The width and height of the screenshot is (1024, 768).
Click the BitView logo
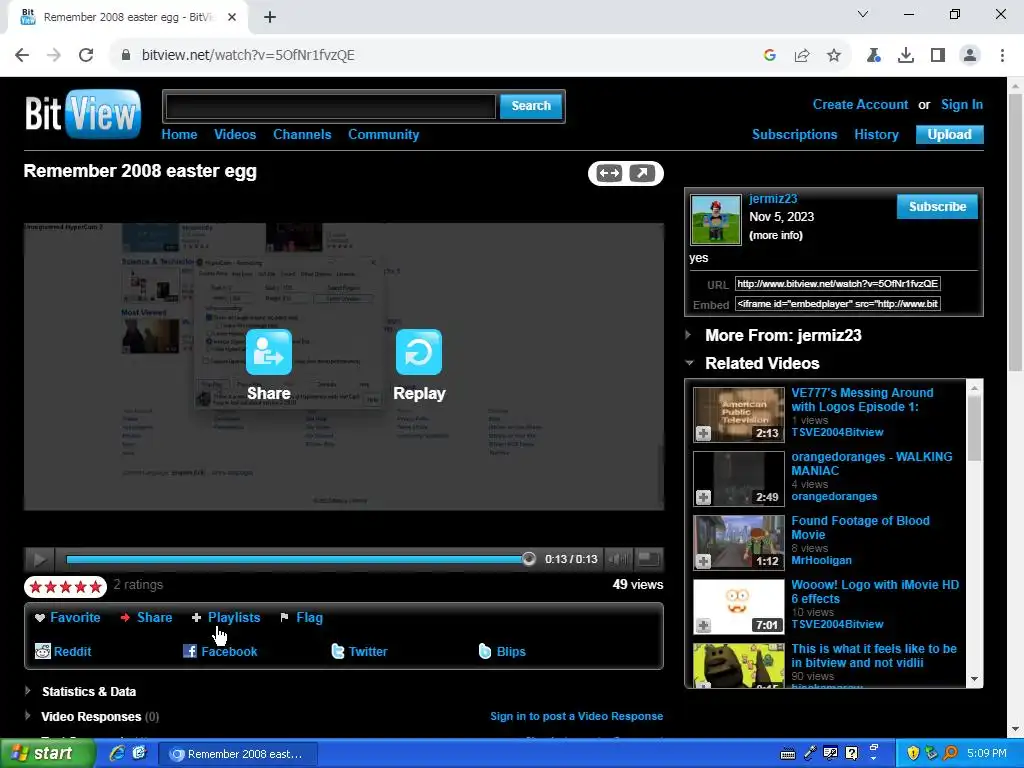pyautogui.click(x=83, y=114)
